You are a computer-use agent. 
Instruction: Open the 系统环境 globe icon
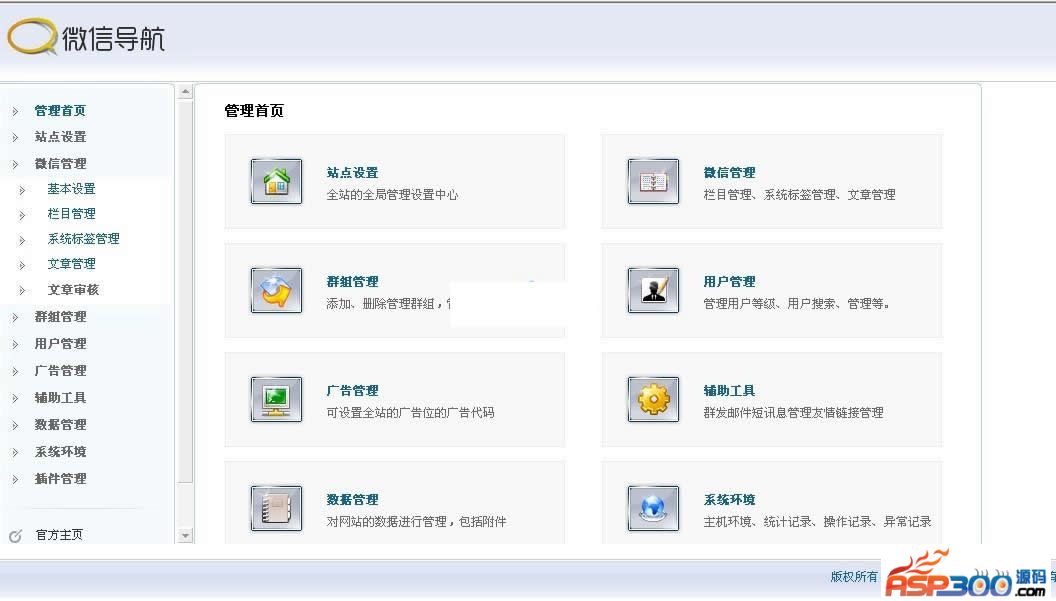click(x=653, y=509)
